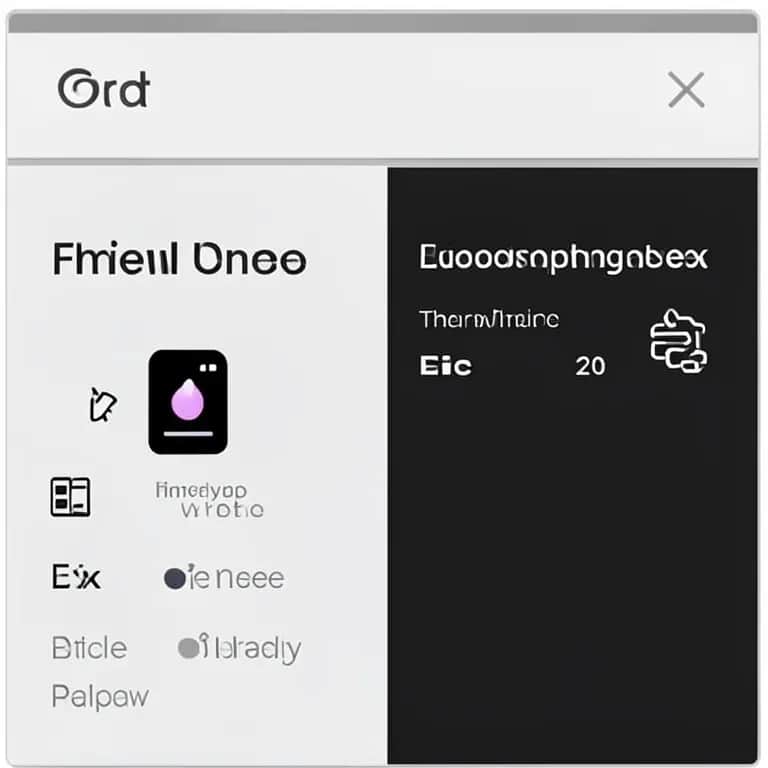Select the dark radio dot beside Eix
The image size is (768, 768).
click(x=175, y=578)
